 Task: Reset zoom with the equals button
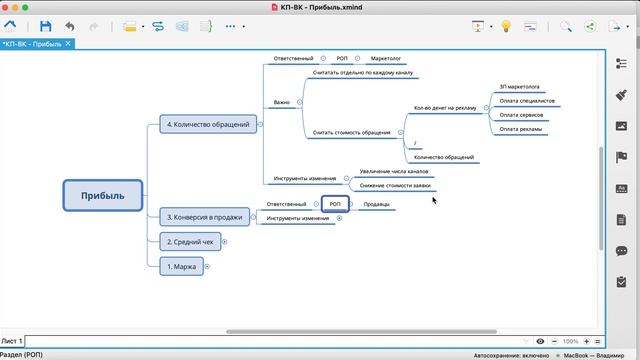coord(598,341)
